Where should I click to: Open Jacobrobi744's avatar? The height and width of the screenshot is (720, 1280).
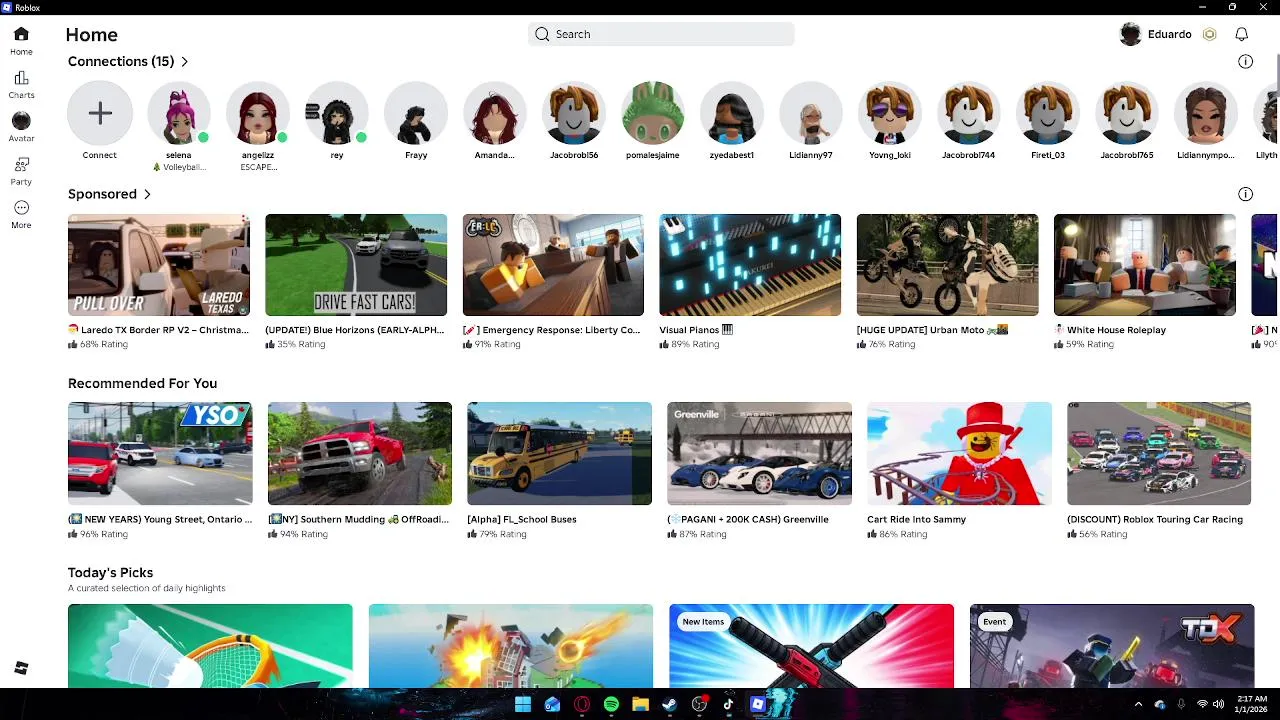click(969, 114)
